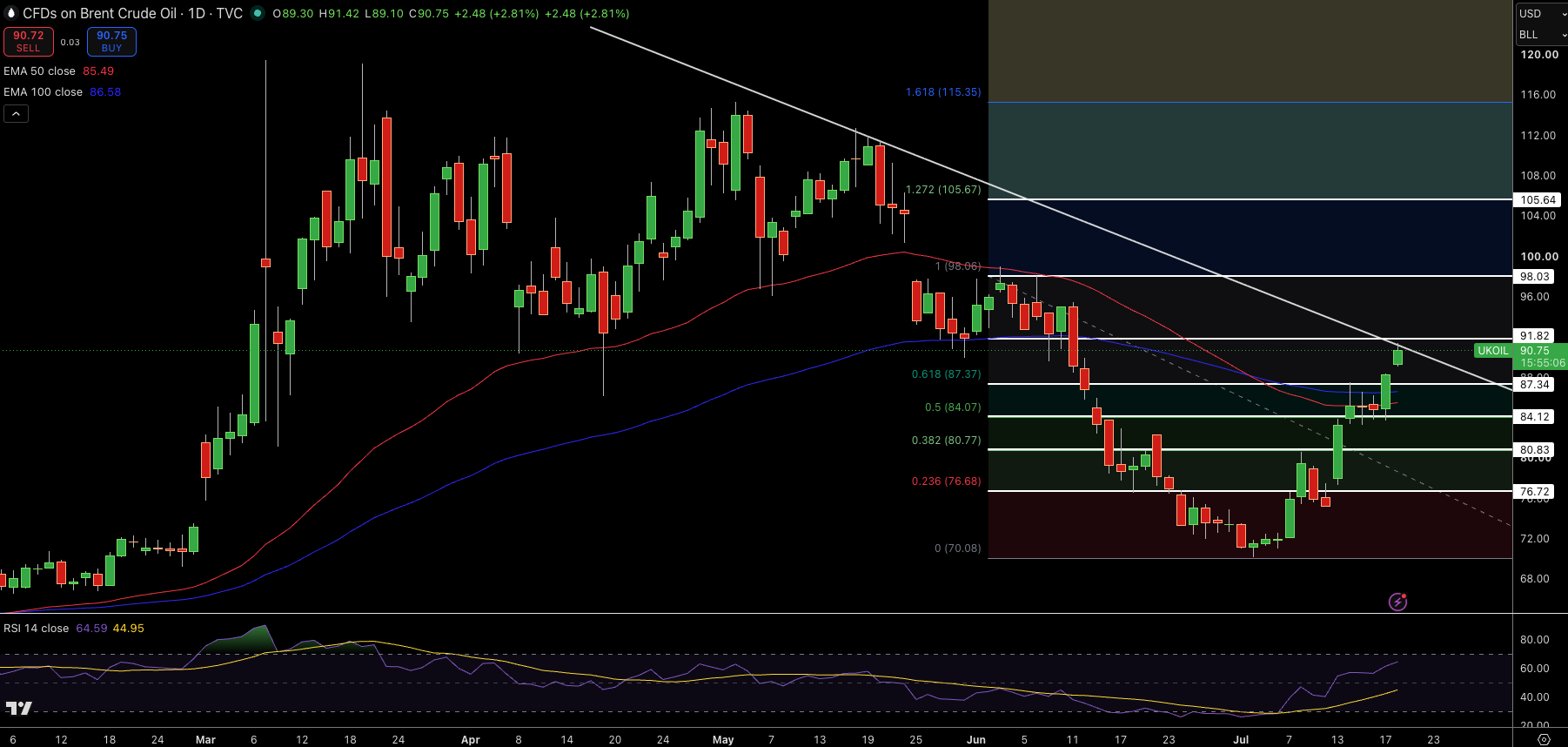
Task: Click the 1.618 (115.35) Fibonacci label
Action: click(943, 92)
